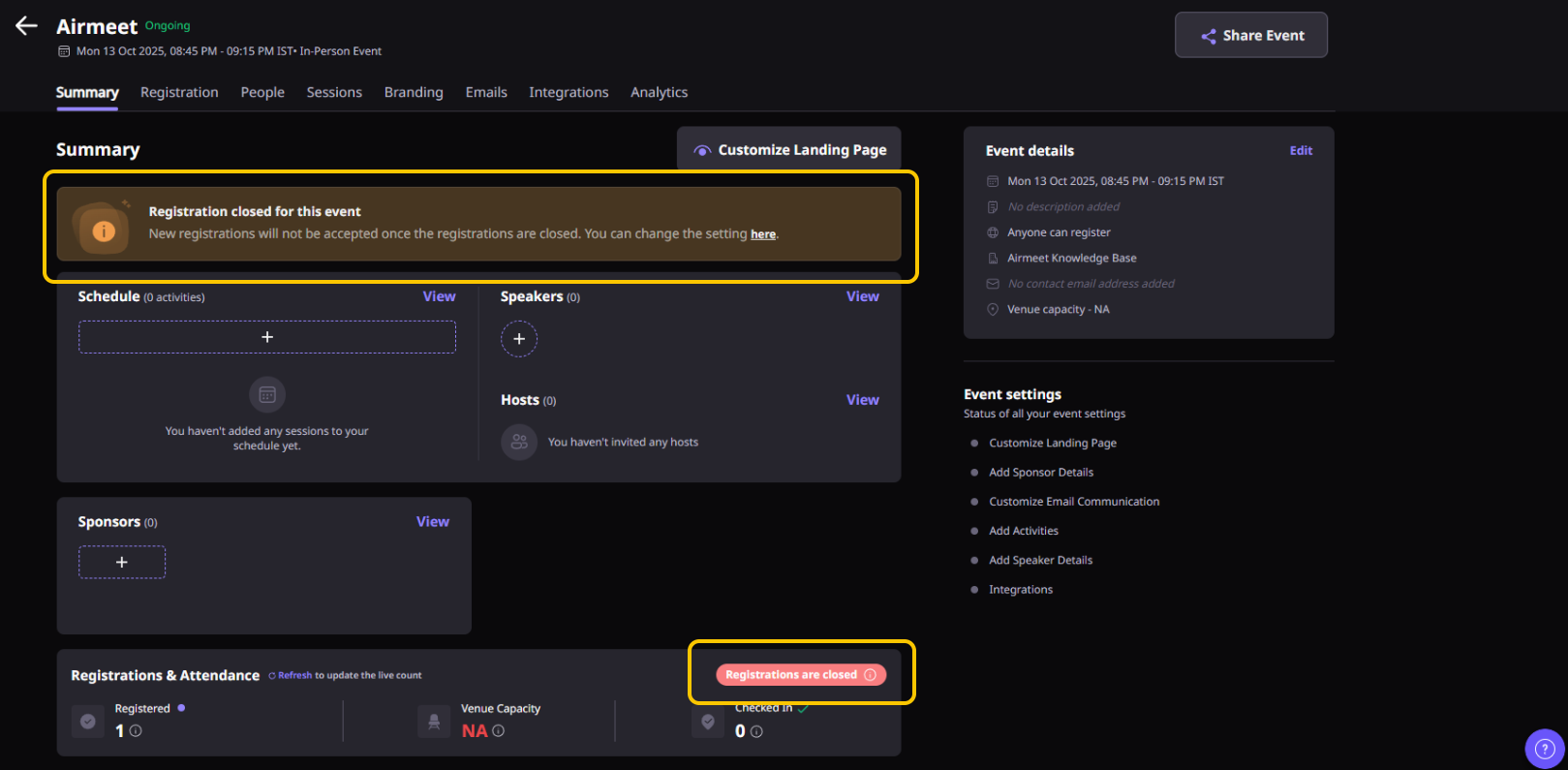Image resolution: width=1568 pixels, height=770 pixels.
Task: Click the envelope icon for contact email
Action: pos(993,284)
